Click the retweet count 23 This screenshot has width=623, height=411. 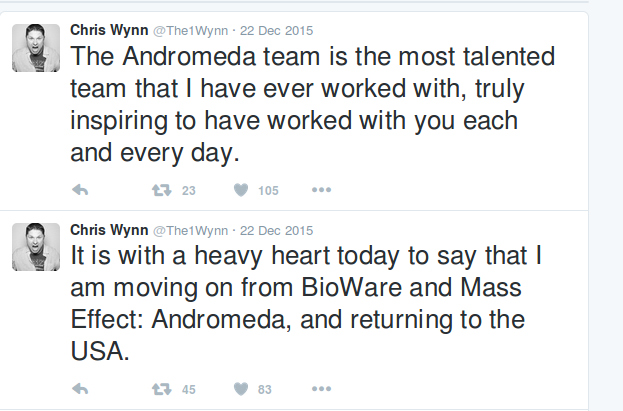(188, 191)
